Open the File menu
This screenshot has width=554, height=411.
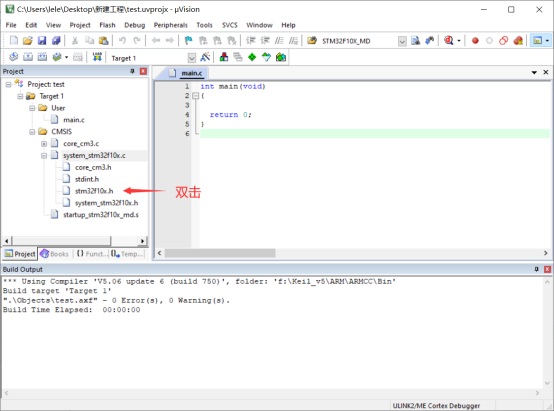(x=11, y=25)
